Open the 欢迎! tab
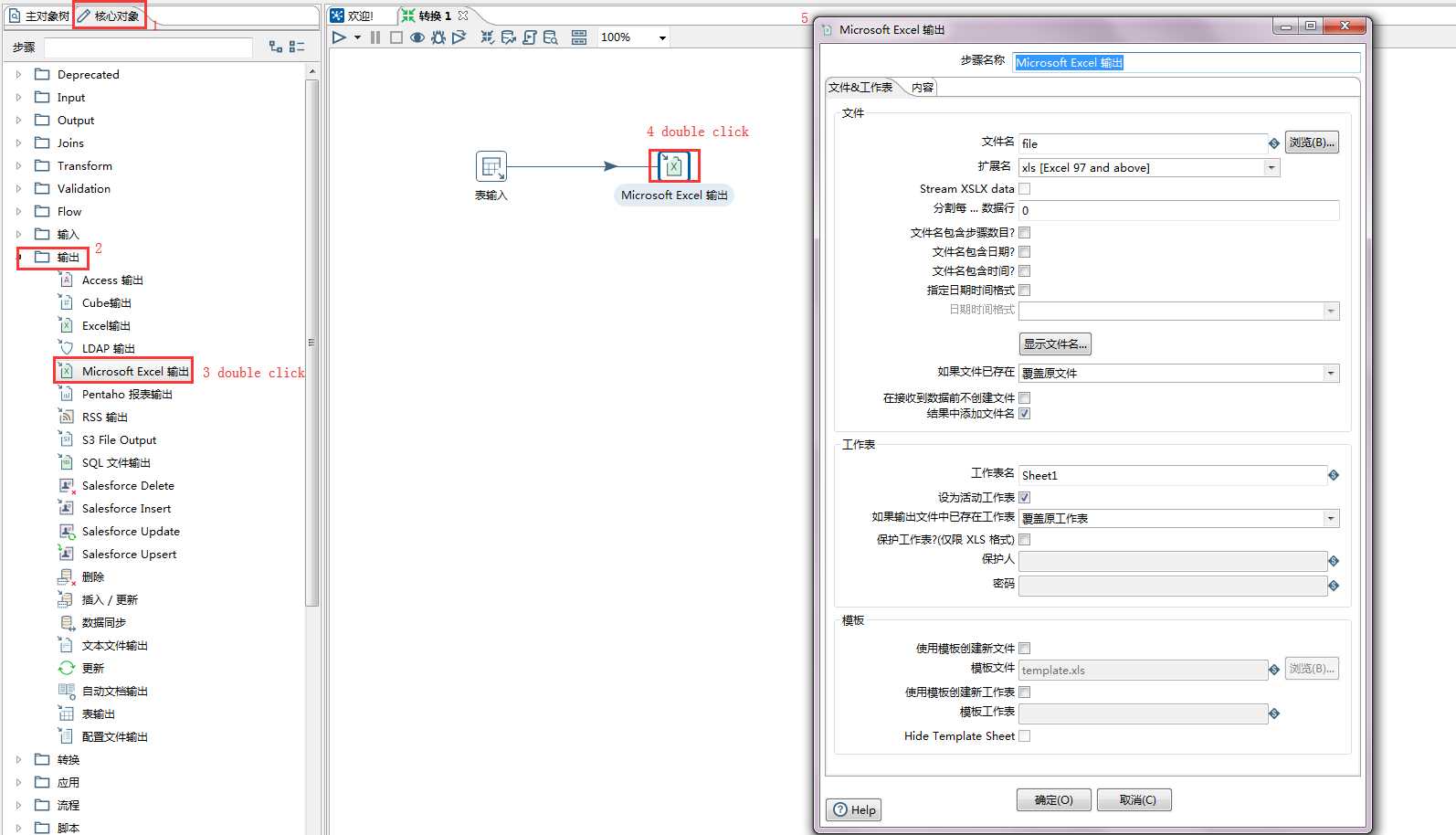 353,16
